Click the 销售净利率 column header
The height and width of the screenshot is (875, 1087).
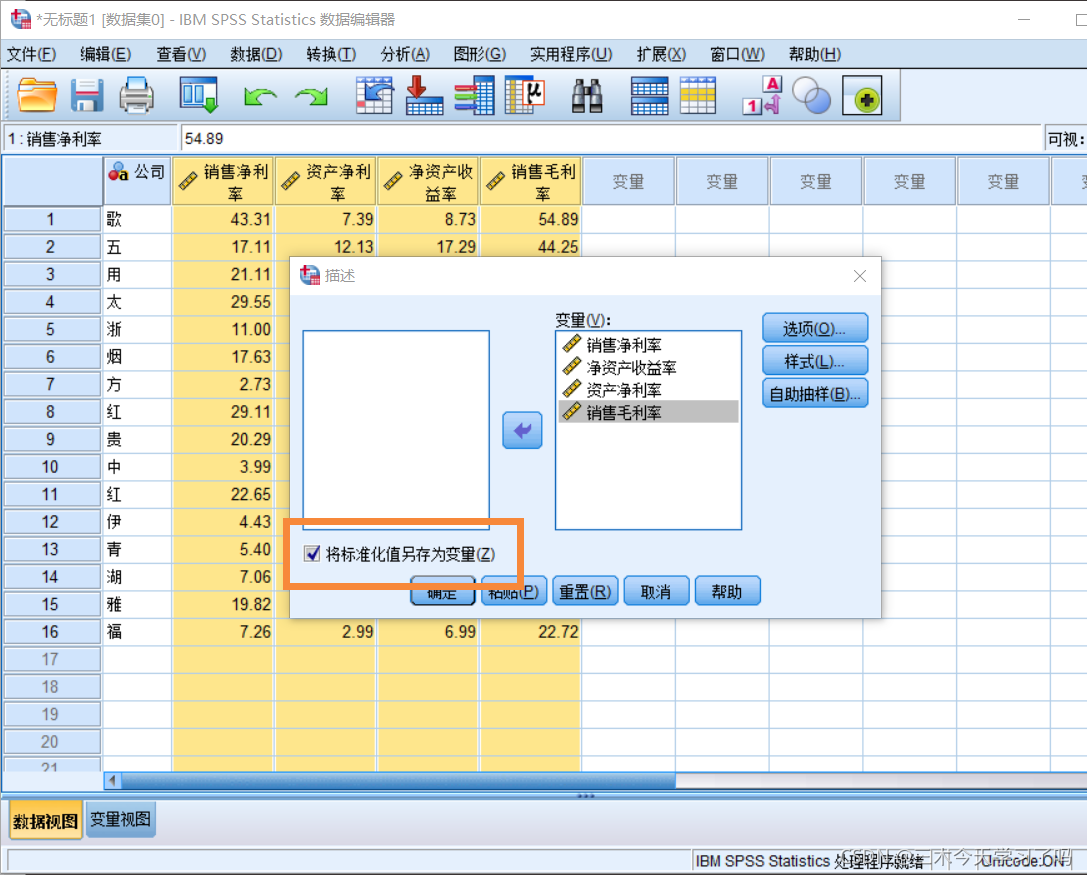point(223,181)
